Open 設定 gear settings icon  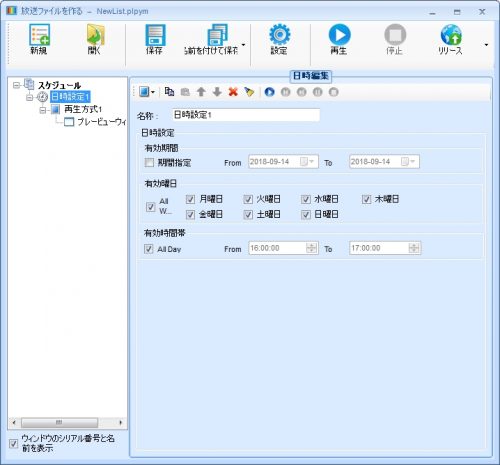pos(279,34)
